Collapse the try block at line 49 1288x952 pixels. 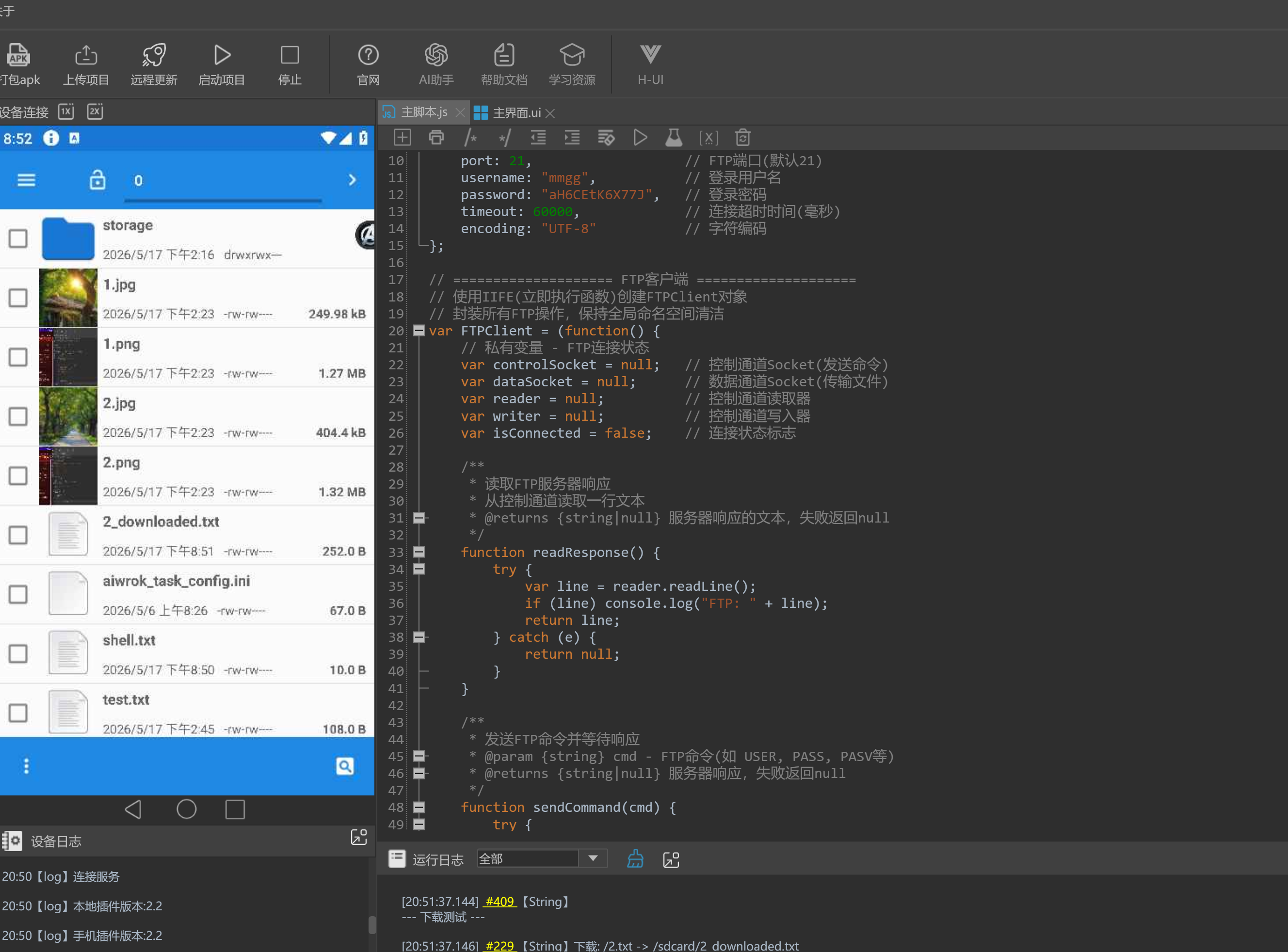(x=419, y=825)
